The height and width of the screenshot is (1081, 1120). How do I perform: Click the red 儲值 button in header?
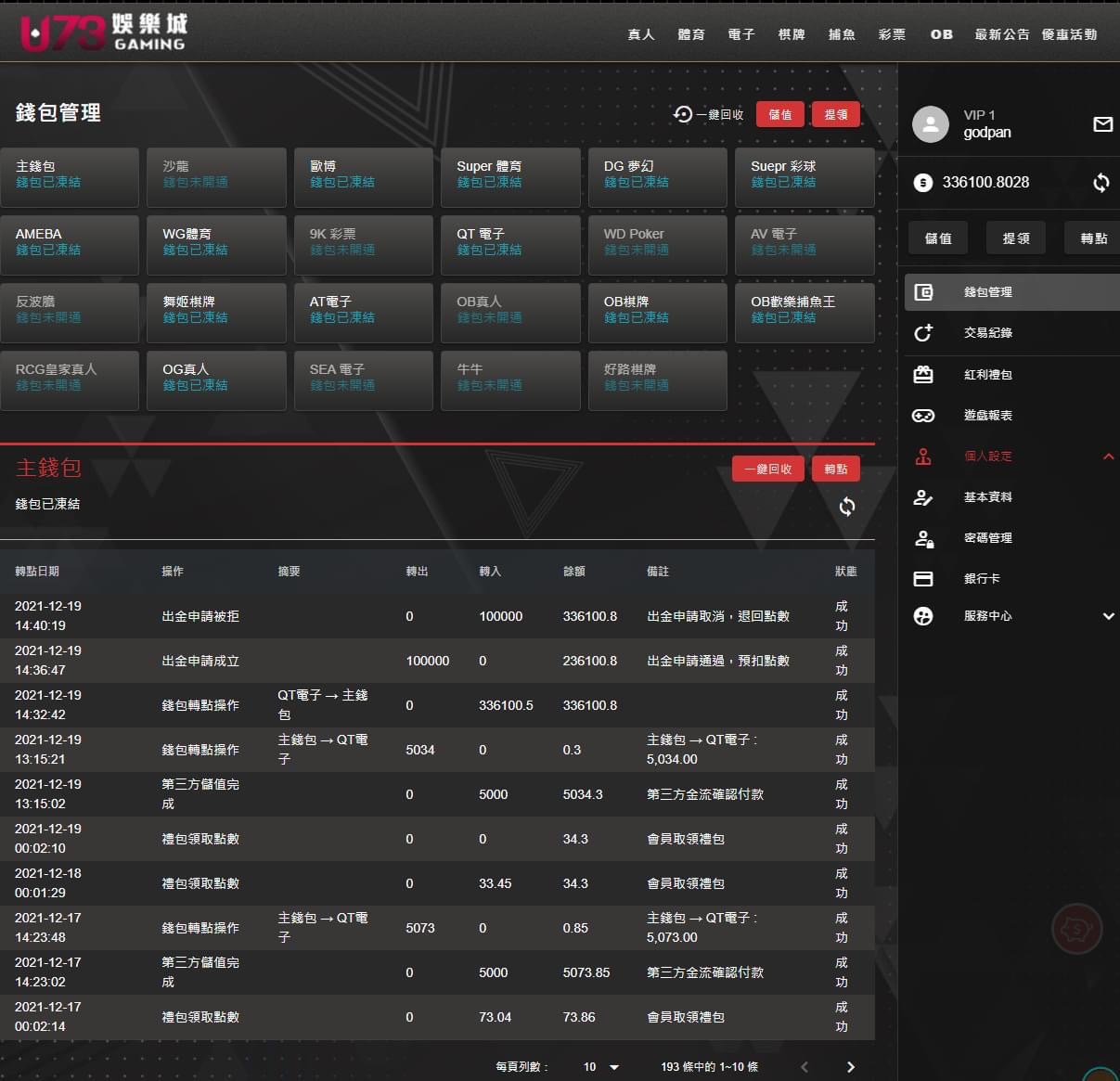click(779, 114)
